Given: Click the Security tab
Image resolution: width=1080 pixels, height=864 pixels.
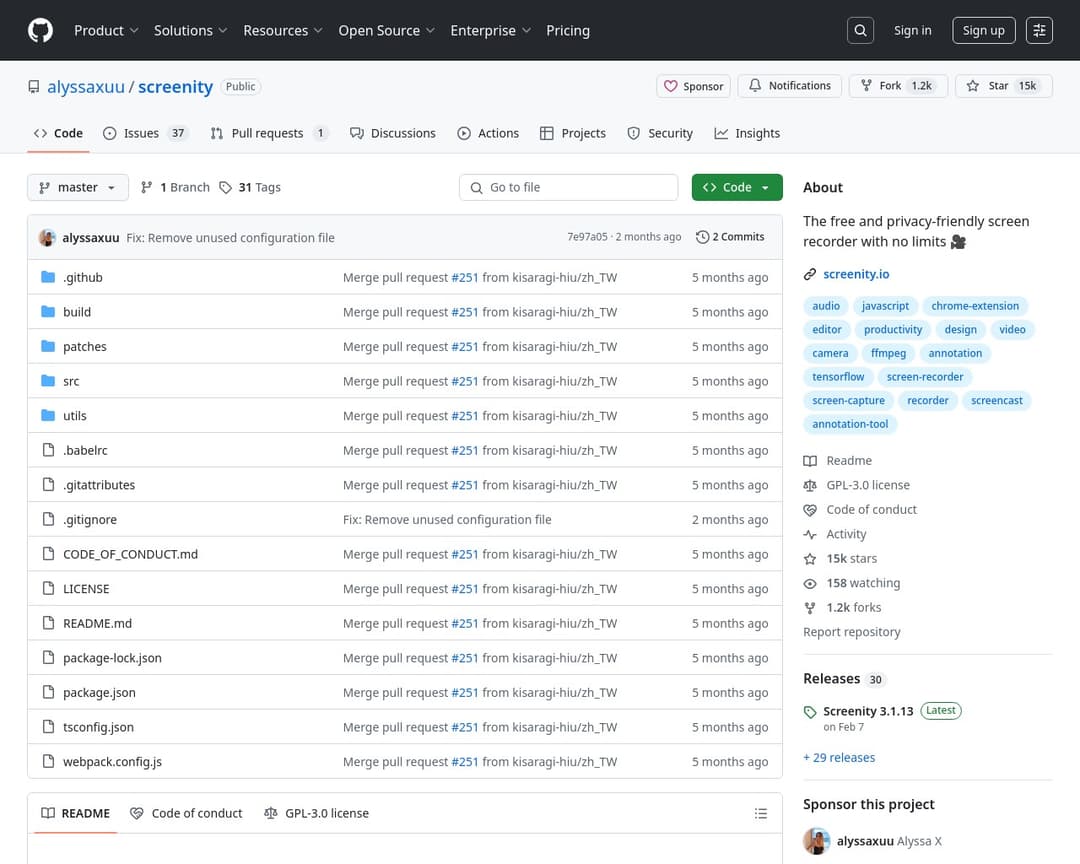Looking at the screenshot, I should pyautogui.click(x=660, y=134).
